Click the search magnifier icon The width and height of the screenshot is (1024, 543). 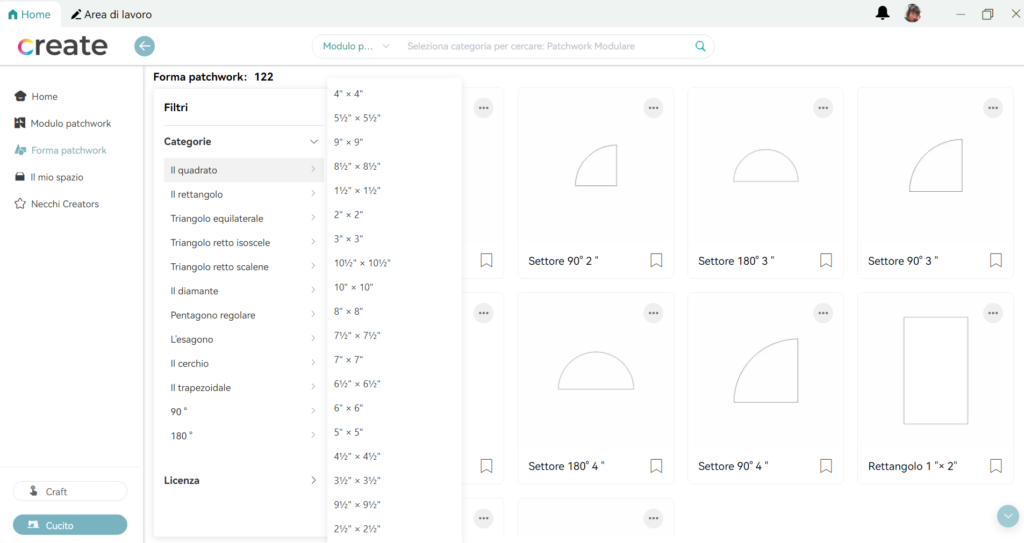point(700,46)
